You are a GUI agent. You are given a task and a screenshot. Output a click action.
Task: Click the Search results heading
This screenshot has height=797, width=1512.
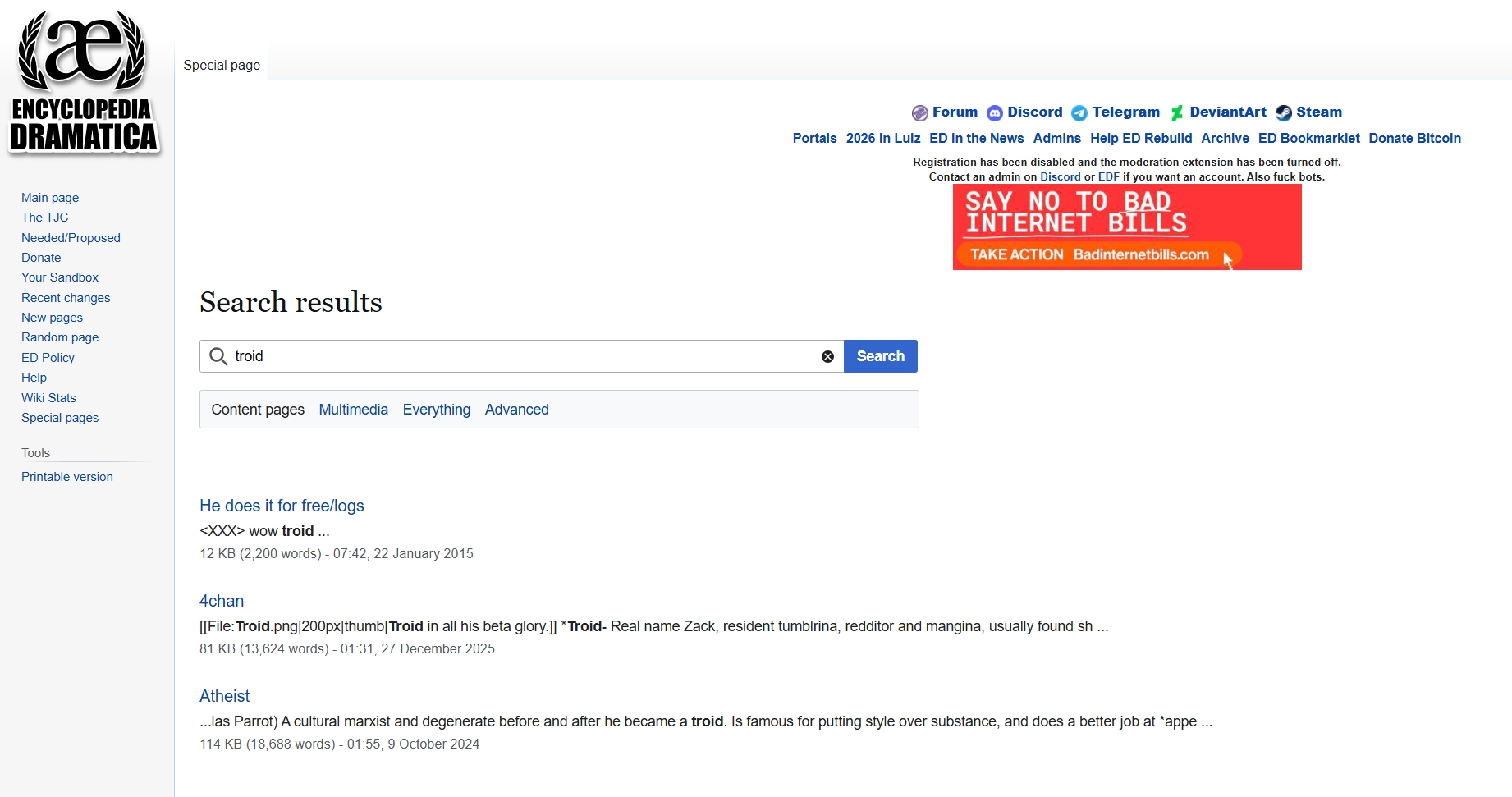point(291,302)
